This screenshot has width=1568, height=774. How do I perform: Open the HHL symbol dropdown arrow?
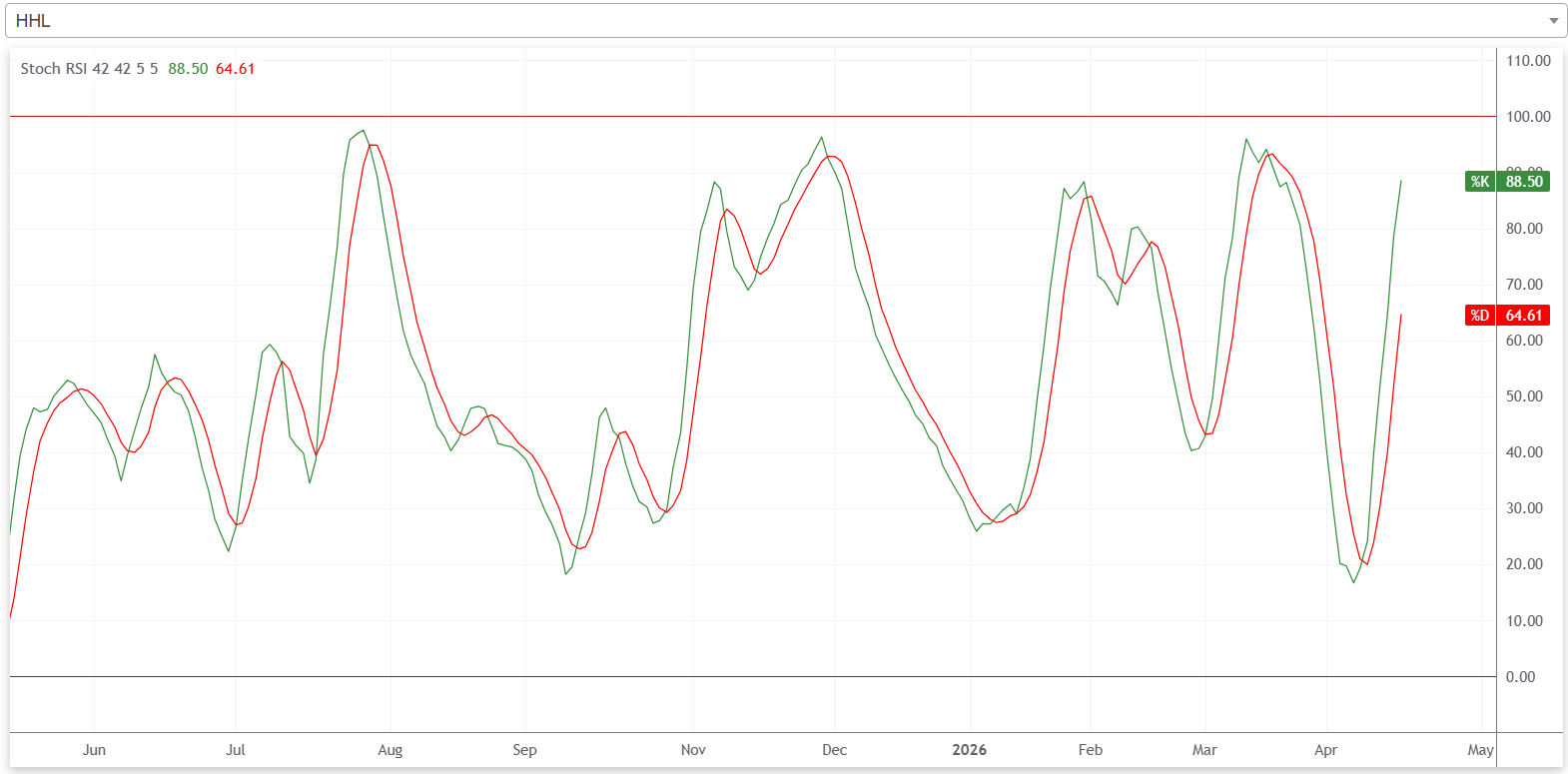pyautogui.click(x=1552, y=21)
